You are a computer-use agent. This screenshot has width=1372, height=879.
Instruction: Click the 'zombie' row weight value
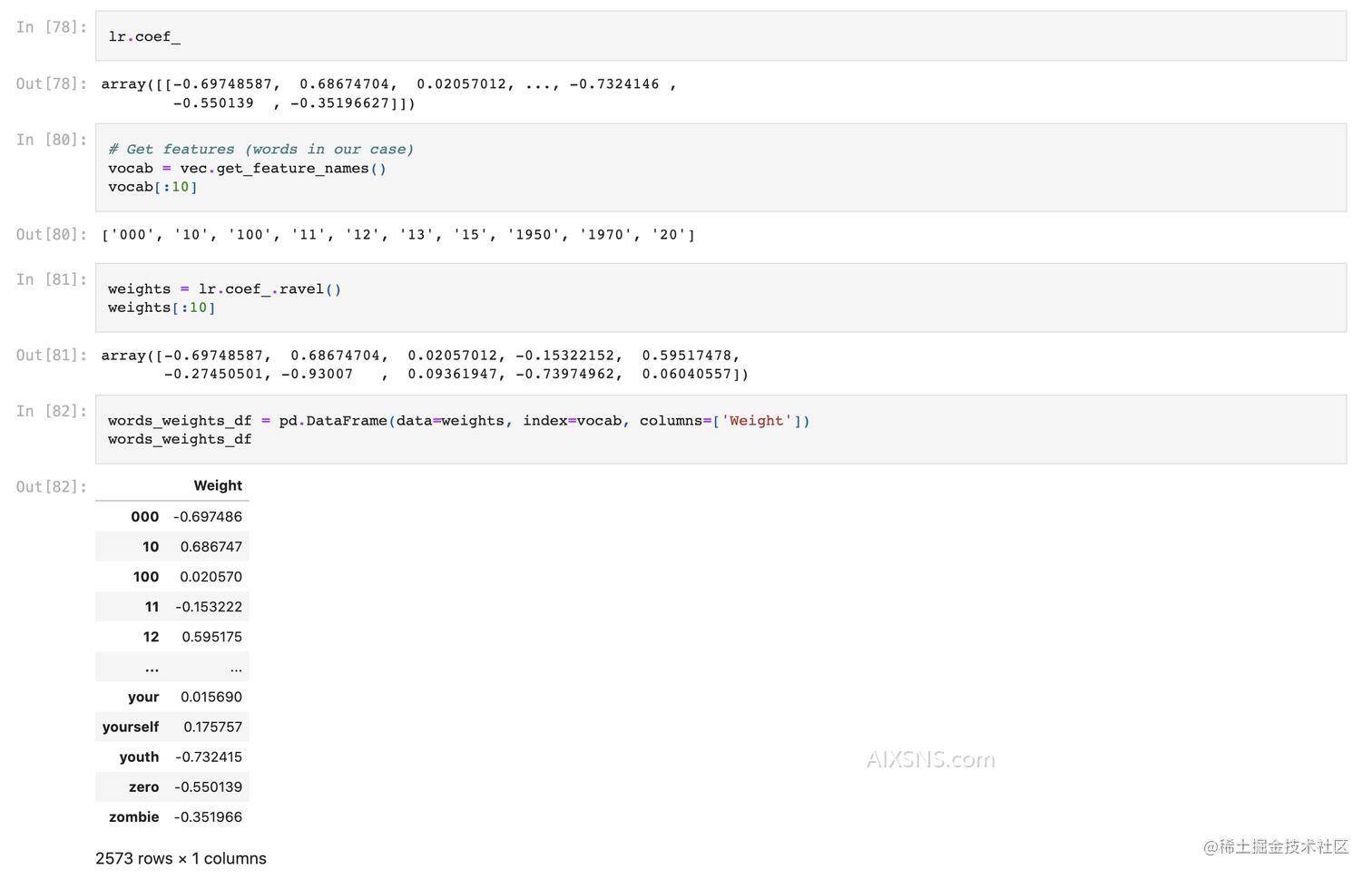pos(208,816)
